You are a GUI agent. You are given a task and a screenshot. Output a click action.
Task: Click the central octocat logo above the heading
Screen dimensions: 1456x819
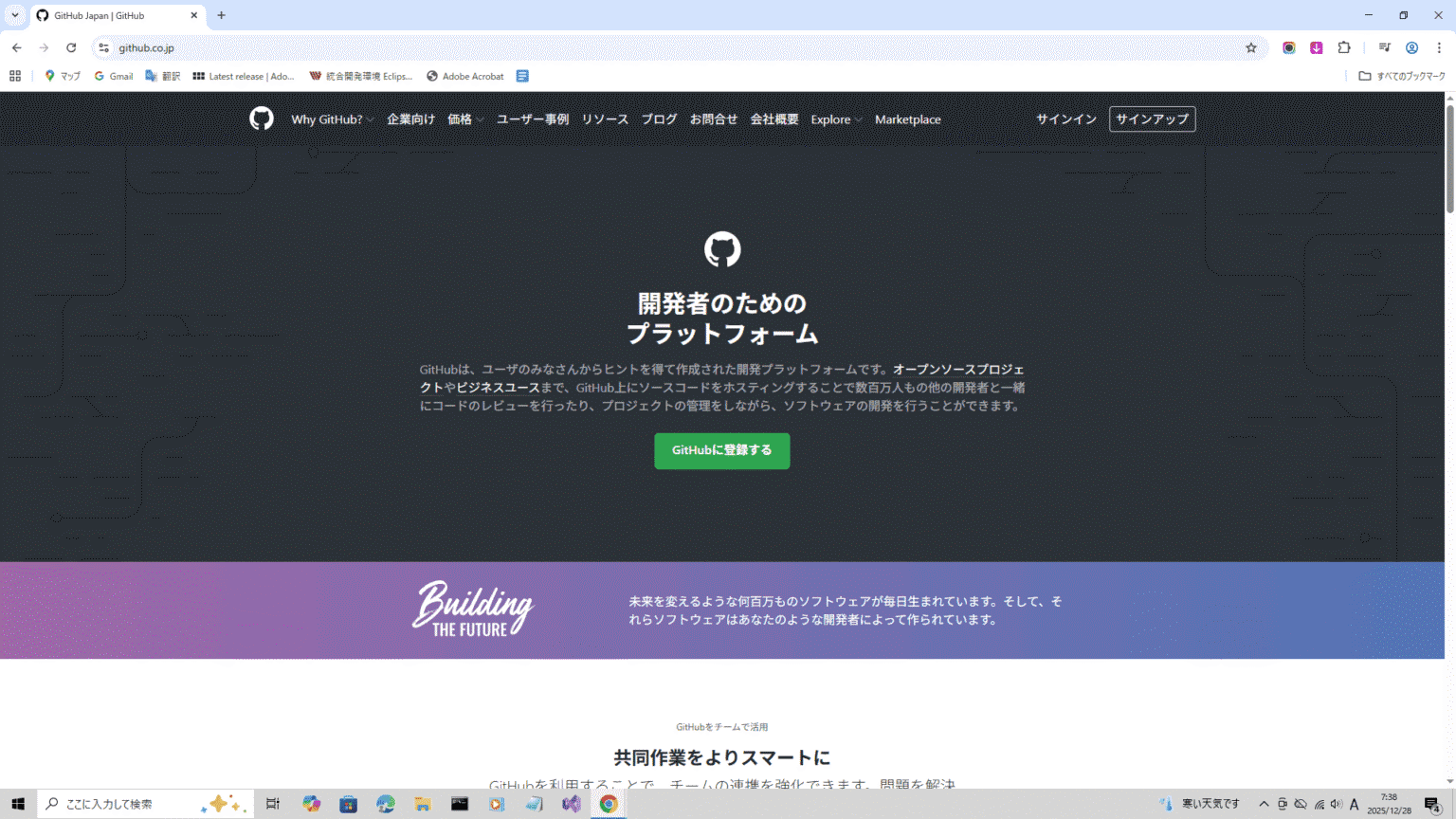click(722, 248)
